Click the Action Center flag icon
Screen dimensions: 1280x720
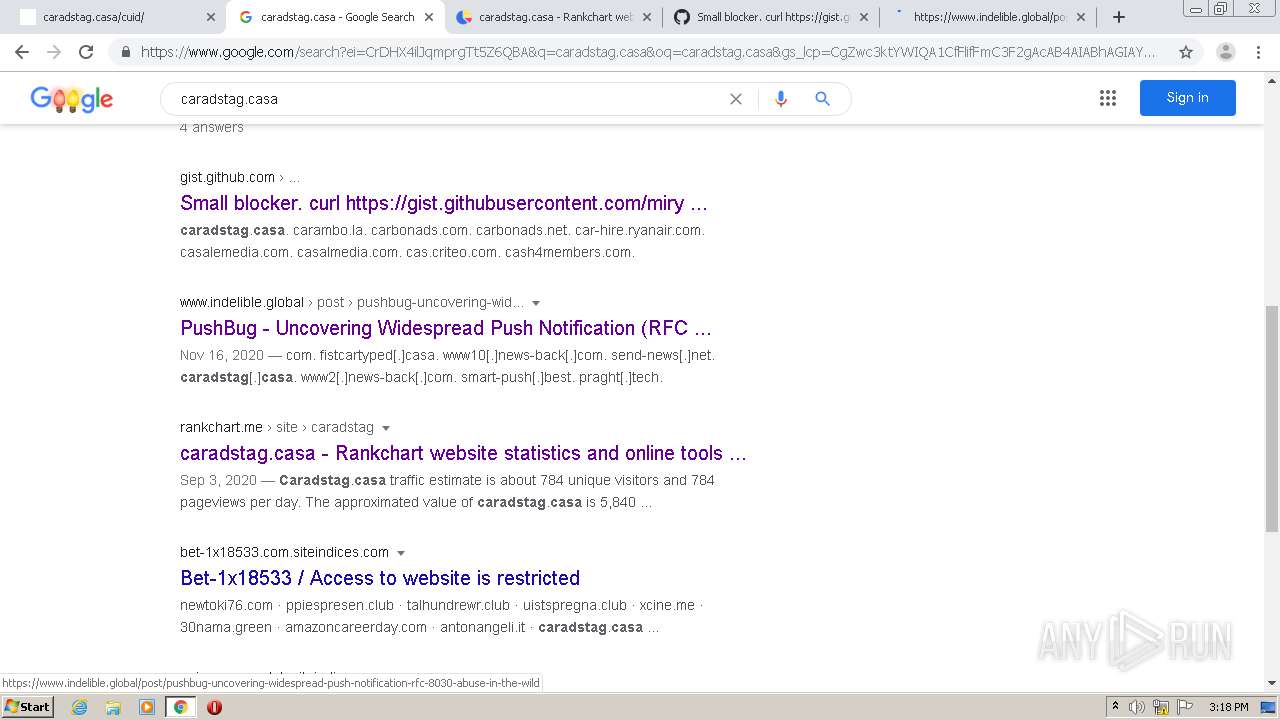[1184, 707]
